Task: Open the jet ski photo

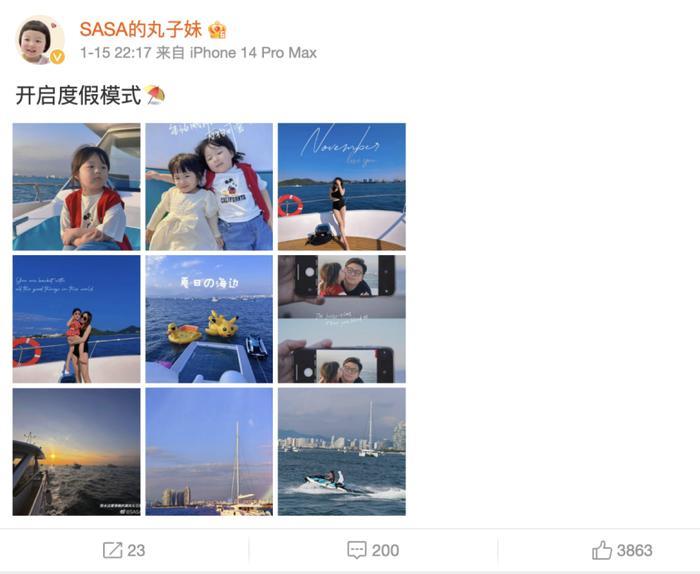Action: [342, 452]
